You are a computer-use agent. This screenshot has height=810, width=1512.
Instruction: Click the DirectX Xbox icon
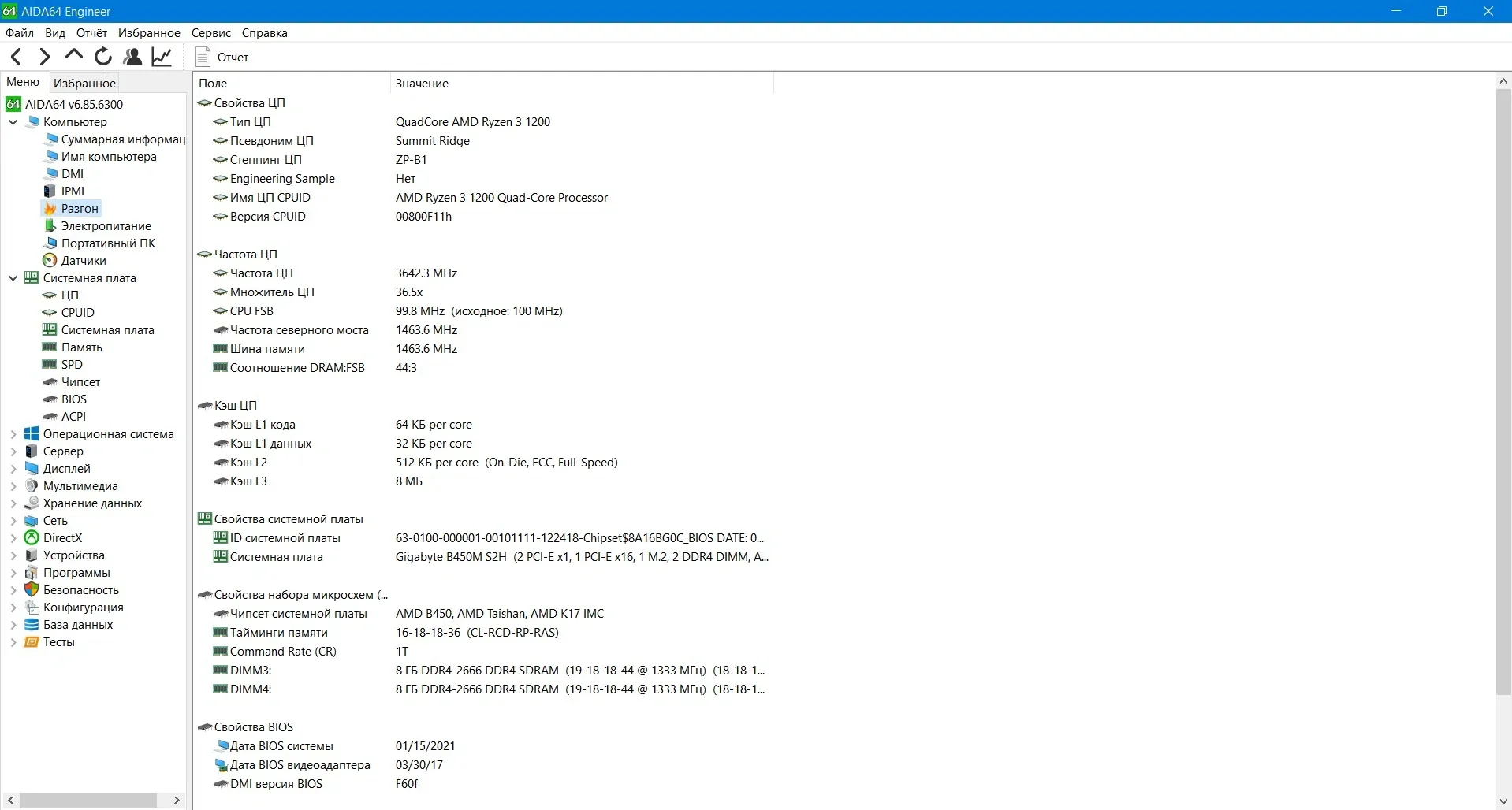point(32,538)
